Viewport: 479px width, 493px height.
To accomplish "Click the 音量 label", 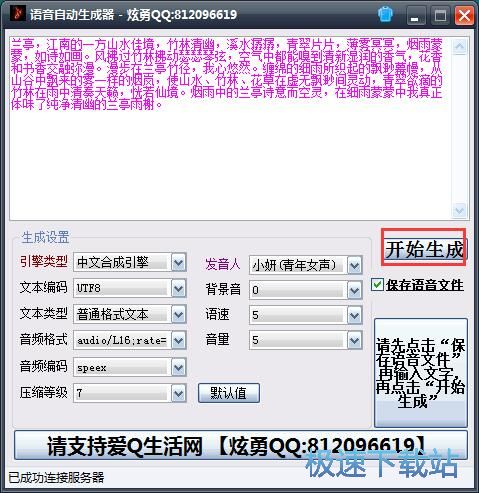I will [x=217, y=339].
